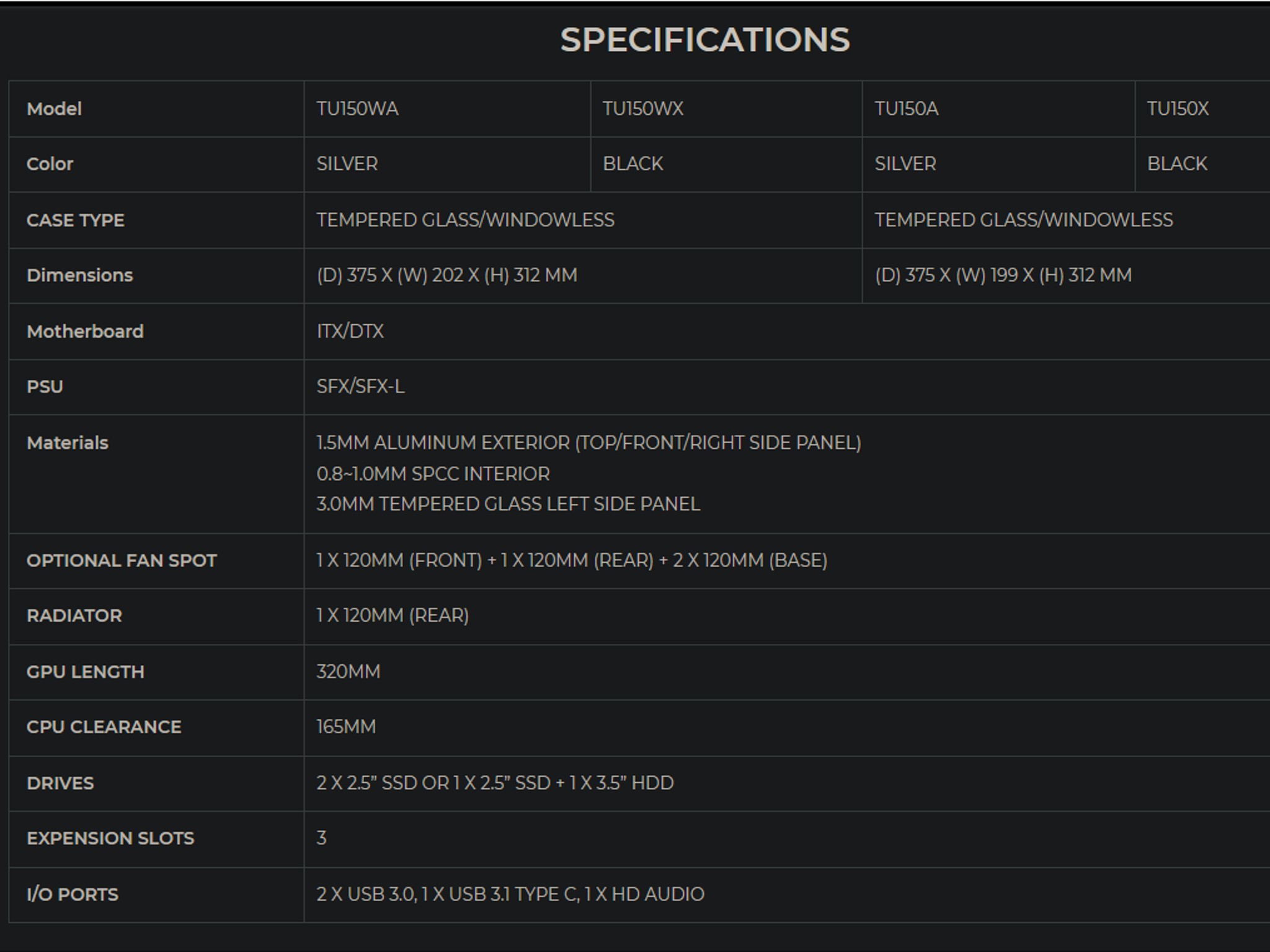Click the 202 width dimensions value
Screen dimensions: 1270x952
[x=447, y=275]
